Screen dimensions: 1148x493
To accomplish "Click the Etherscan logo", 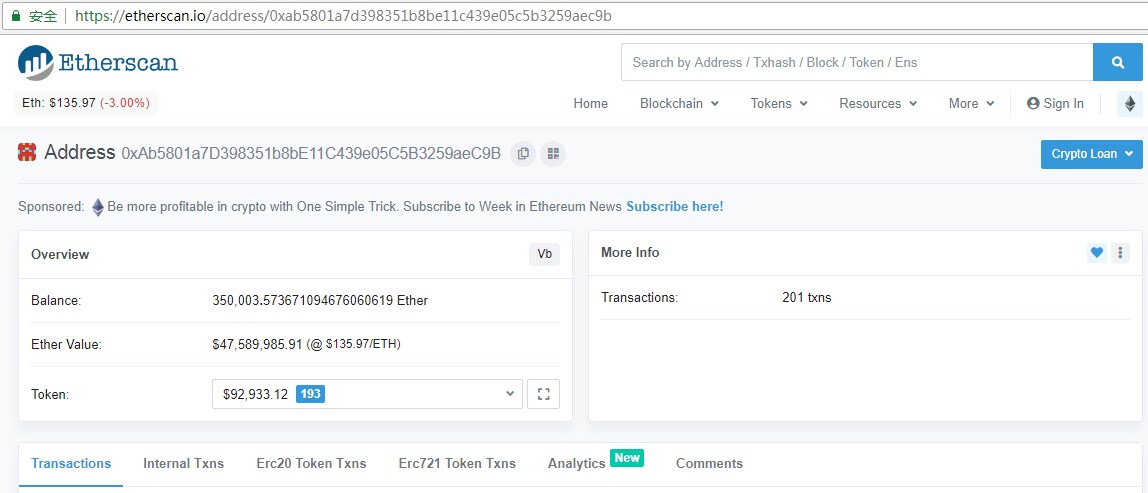I will click(98, 62).
